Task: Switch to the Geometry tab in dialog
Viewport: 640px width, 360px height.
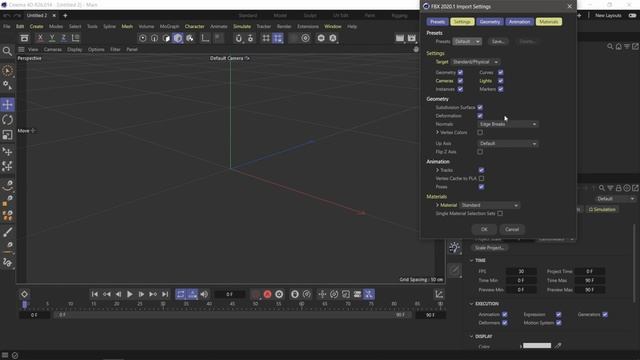Action: pyautogui.click(x=489, y=22)
